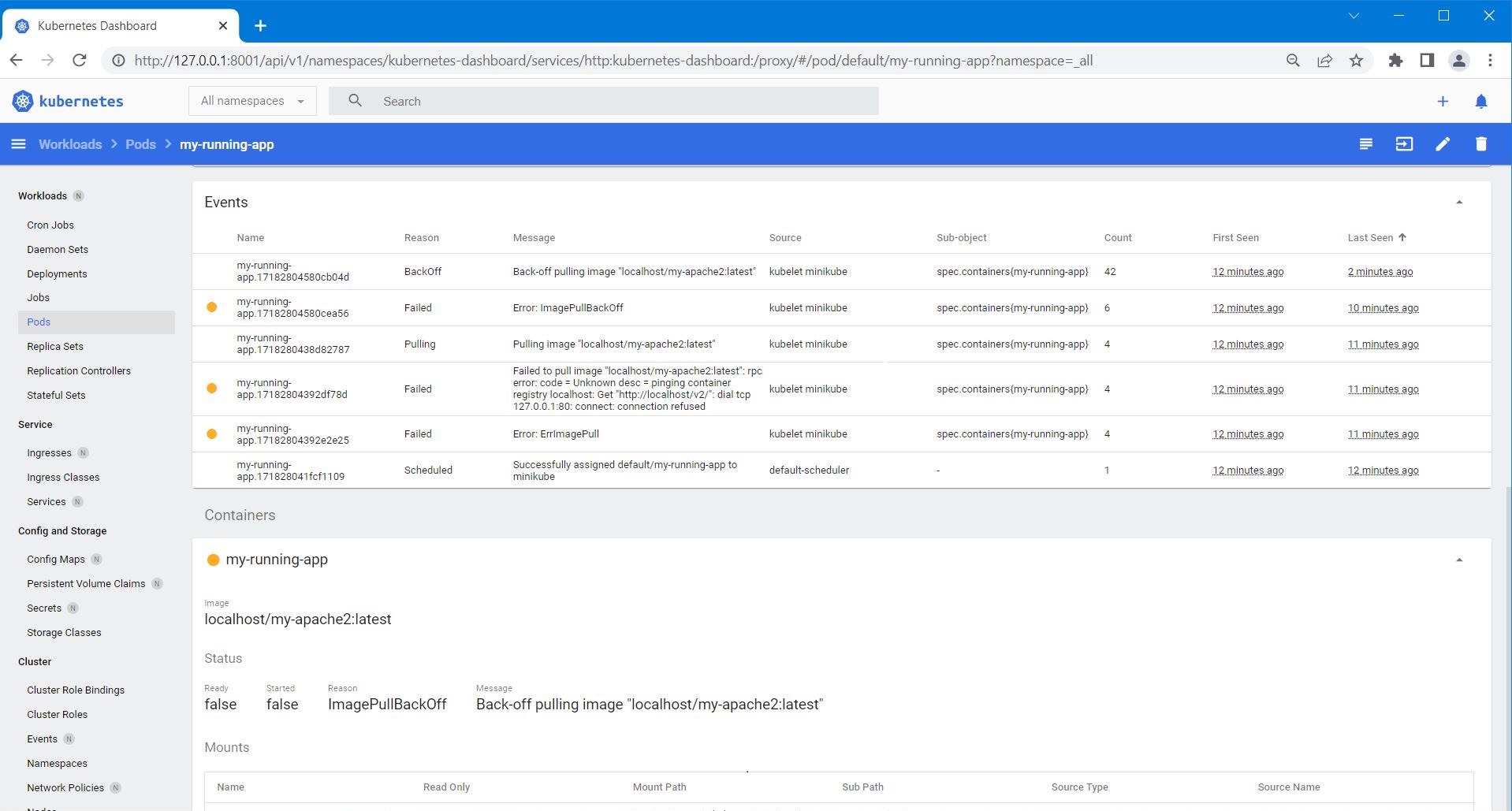The height and width of the screenshot is (811, 1512).
Task: Toggle the hamburger sidebar menu
Action: point(19,144)
